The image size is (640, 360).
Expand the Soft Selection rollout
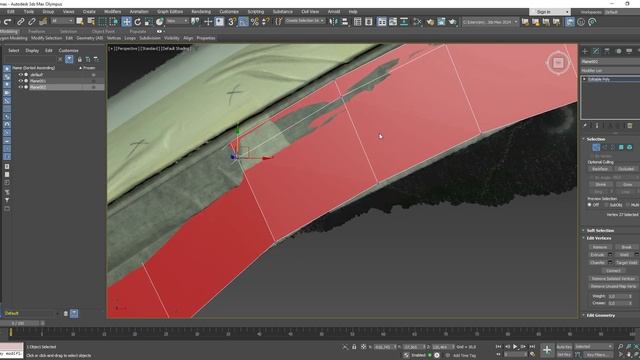point(600,230)
